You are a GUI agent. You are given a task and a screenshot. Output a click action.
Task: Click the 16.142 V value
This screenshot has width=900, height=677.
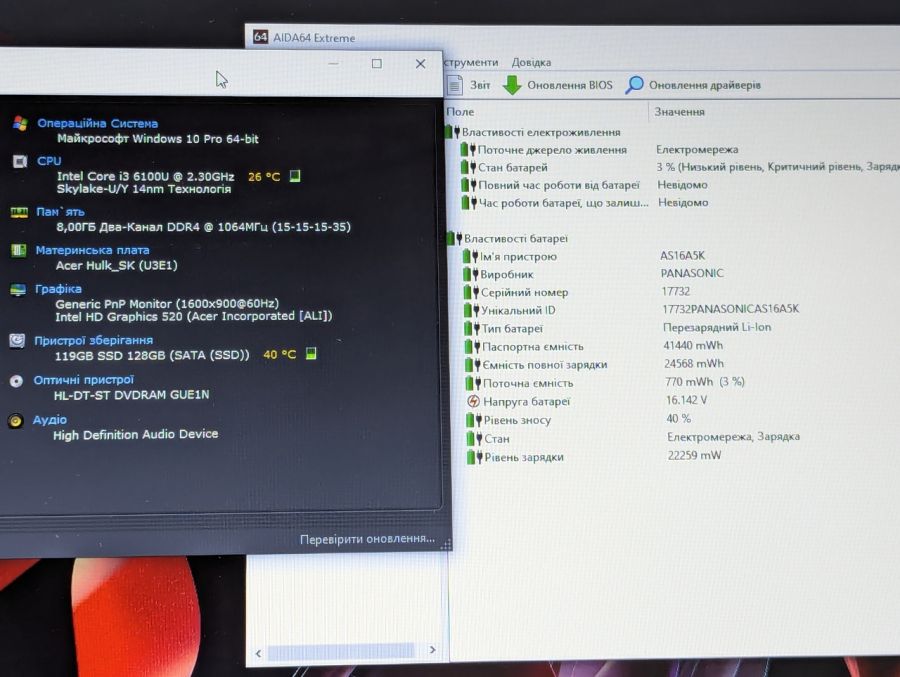click(x=686, y=400)
